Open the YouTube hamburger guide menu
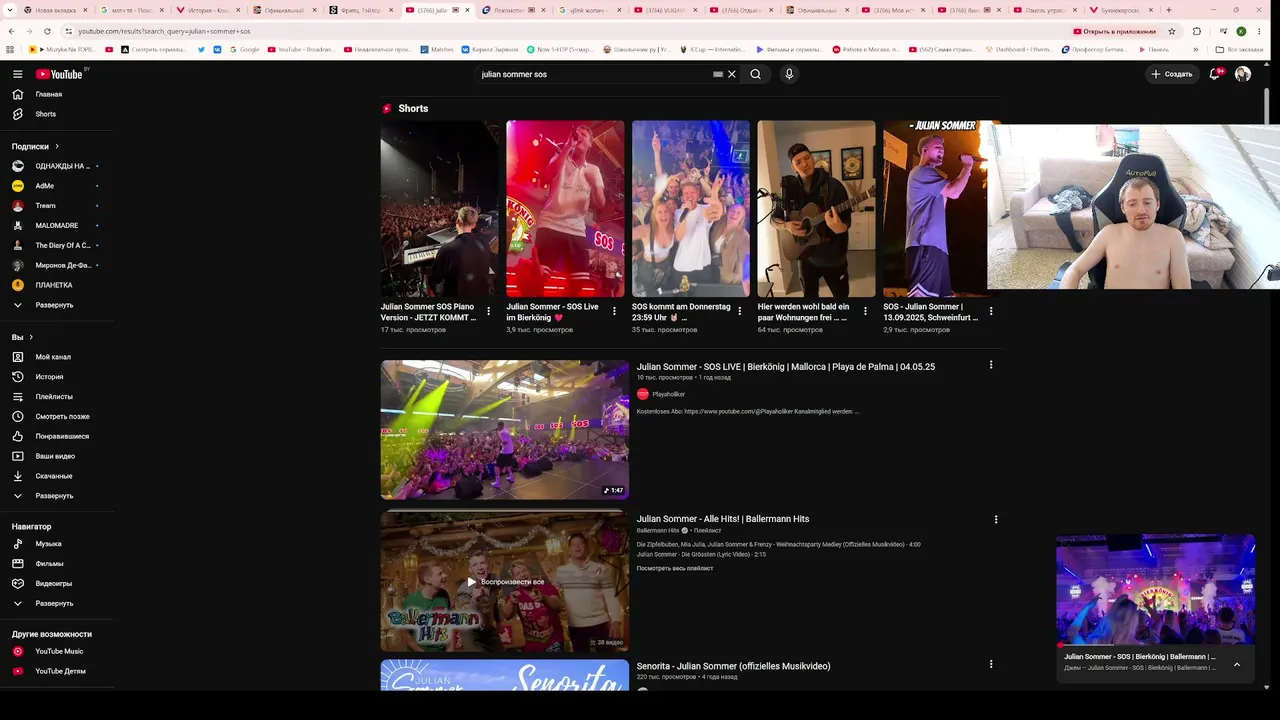Viewport: 1280px width, 720px height. coord(17,74)
